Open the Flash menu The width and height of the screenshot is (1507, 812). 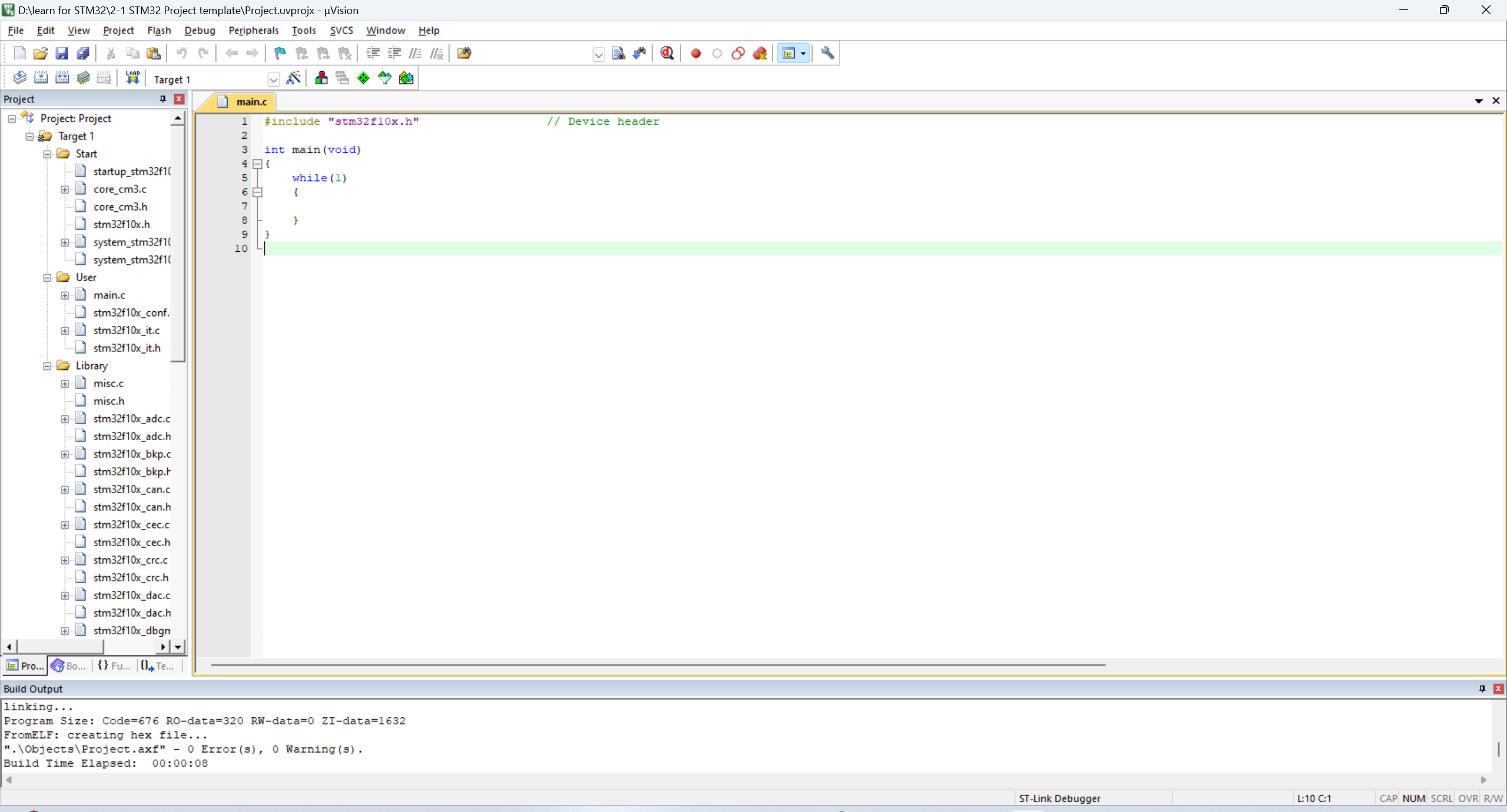pyautogui.click(x=158, y=31)
